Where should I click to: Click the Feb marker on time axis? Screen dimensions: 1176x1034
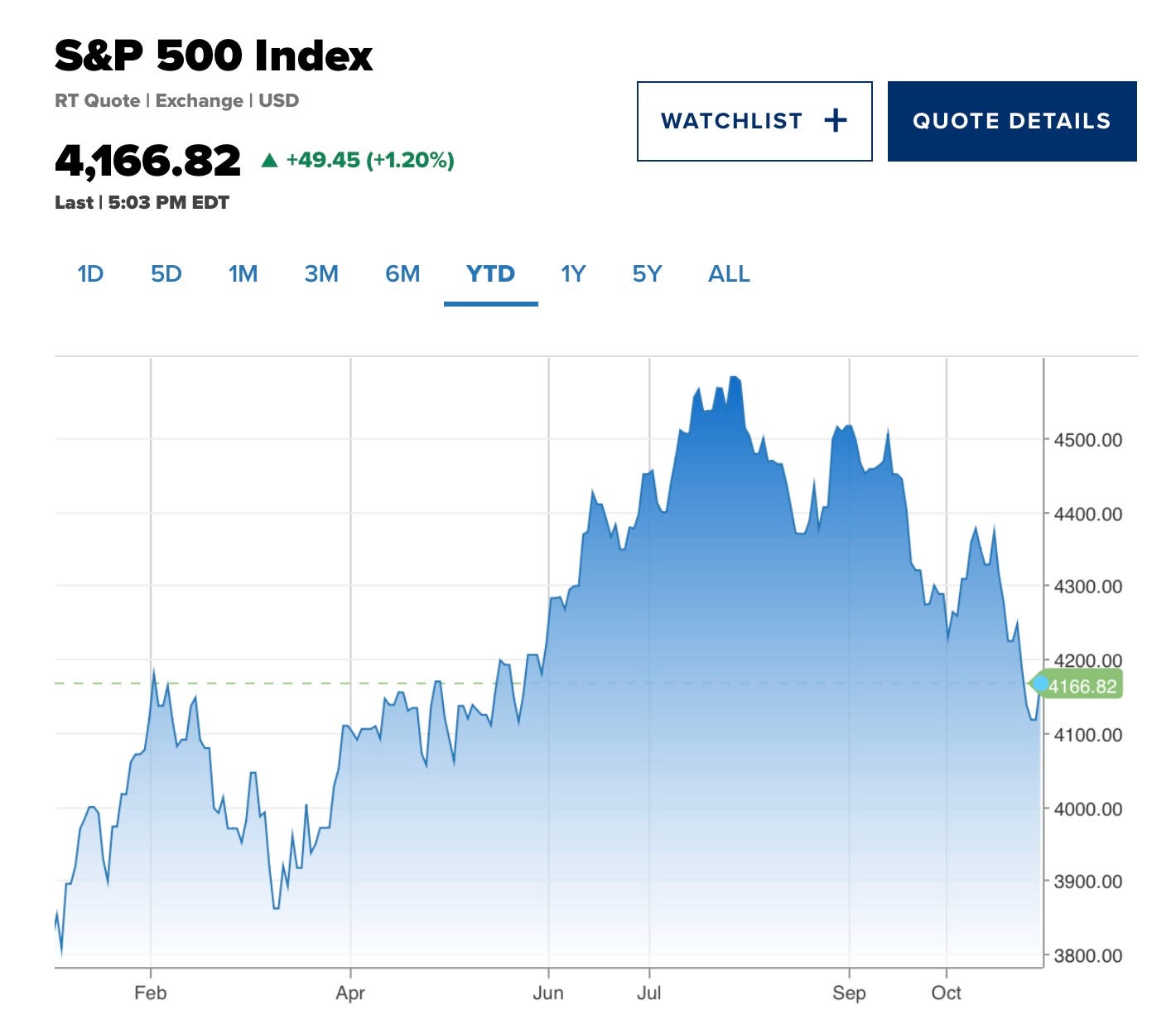coord(151,993)
